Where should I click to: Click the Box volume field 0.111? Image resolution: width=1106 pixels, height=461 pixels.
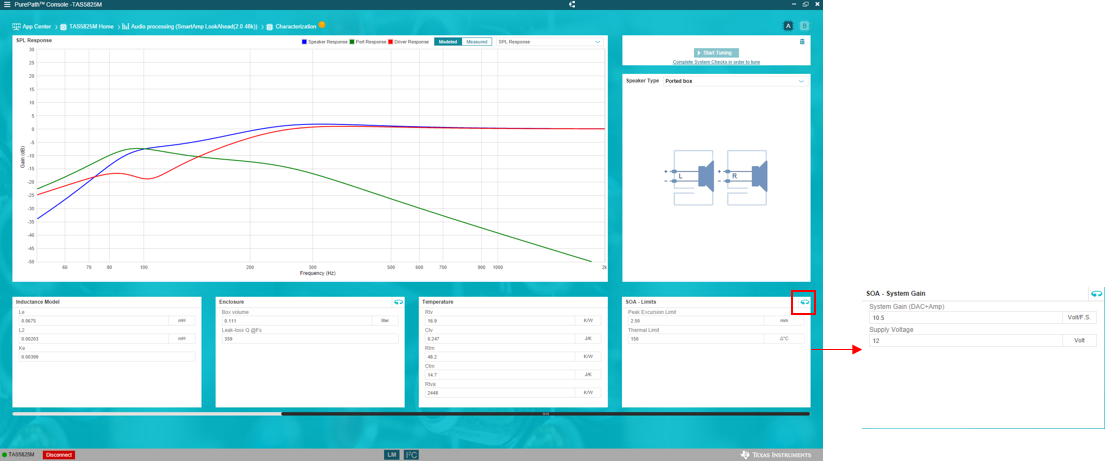click(296, 321)
